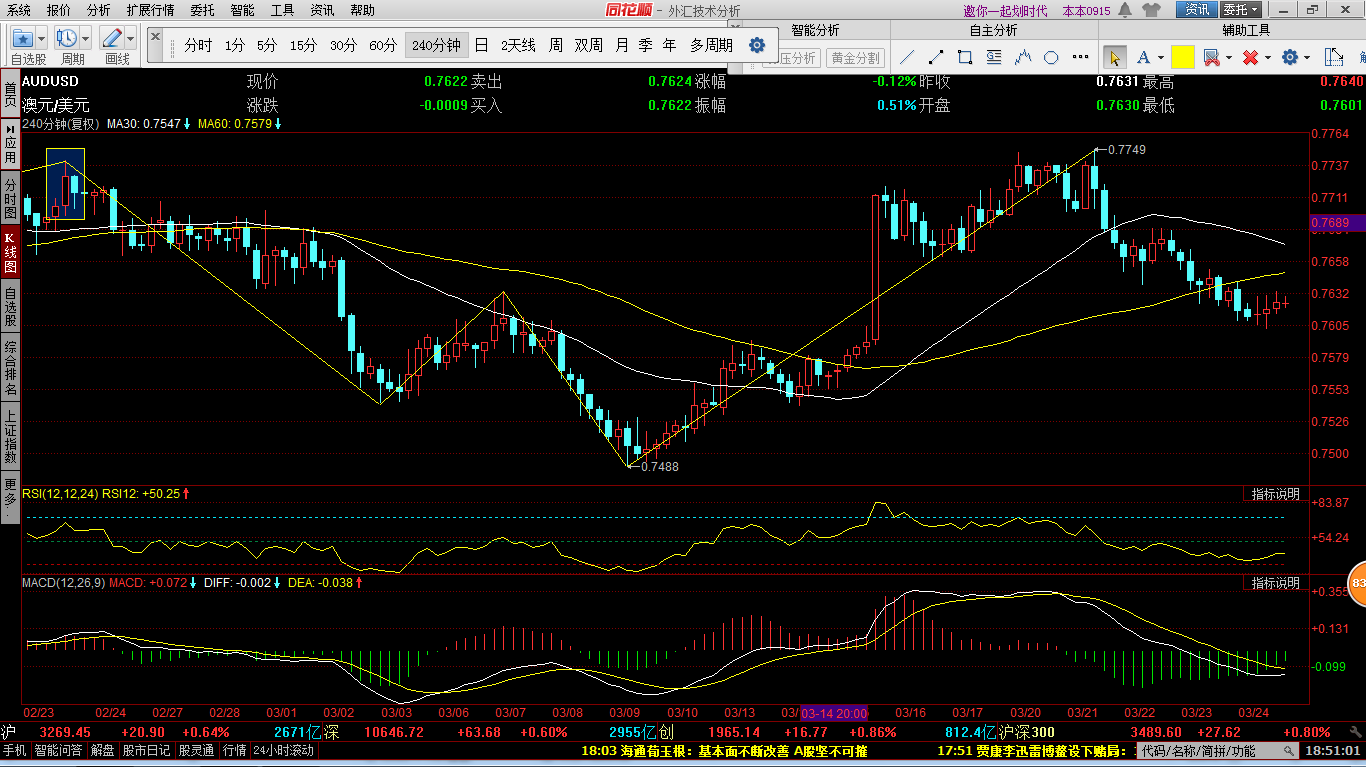Select the 2天线 period

tap(518, 45)
